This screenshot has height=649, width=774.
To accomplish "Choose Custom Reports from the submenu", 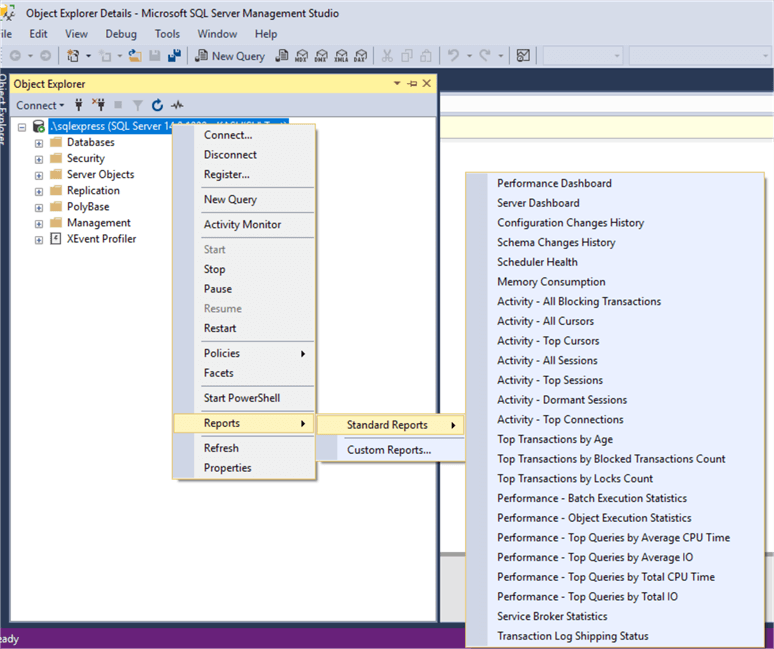I will (389, 450).
